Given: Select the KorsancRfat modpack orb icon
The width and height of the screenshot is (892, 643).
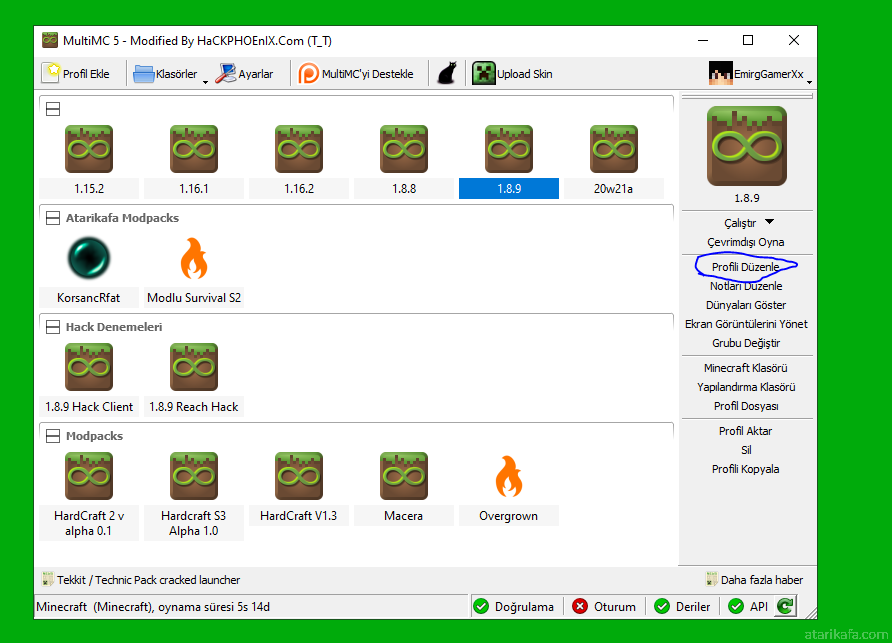Looking at the screenshot, I should (x=89, y=258).
